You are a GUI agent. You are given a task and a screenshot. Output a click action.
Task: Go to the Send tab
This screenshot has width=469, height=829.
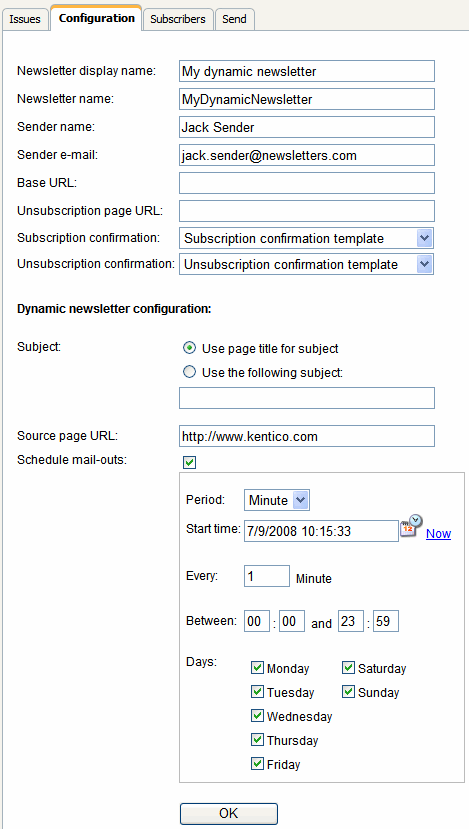coord(234,19)
